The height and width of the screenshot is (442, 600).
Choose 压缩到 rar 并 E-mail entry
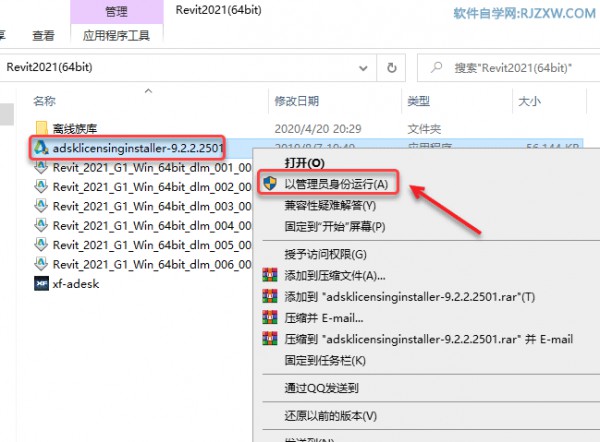(x=429, y=339)
